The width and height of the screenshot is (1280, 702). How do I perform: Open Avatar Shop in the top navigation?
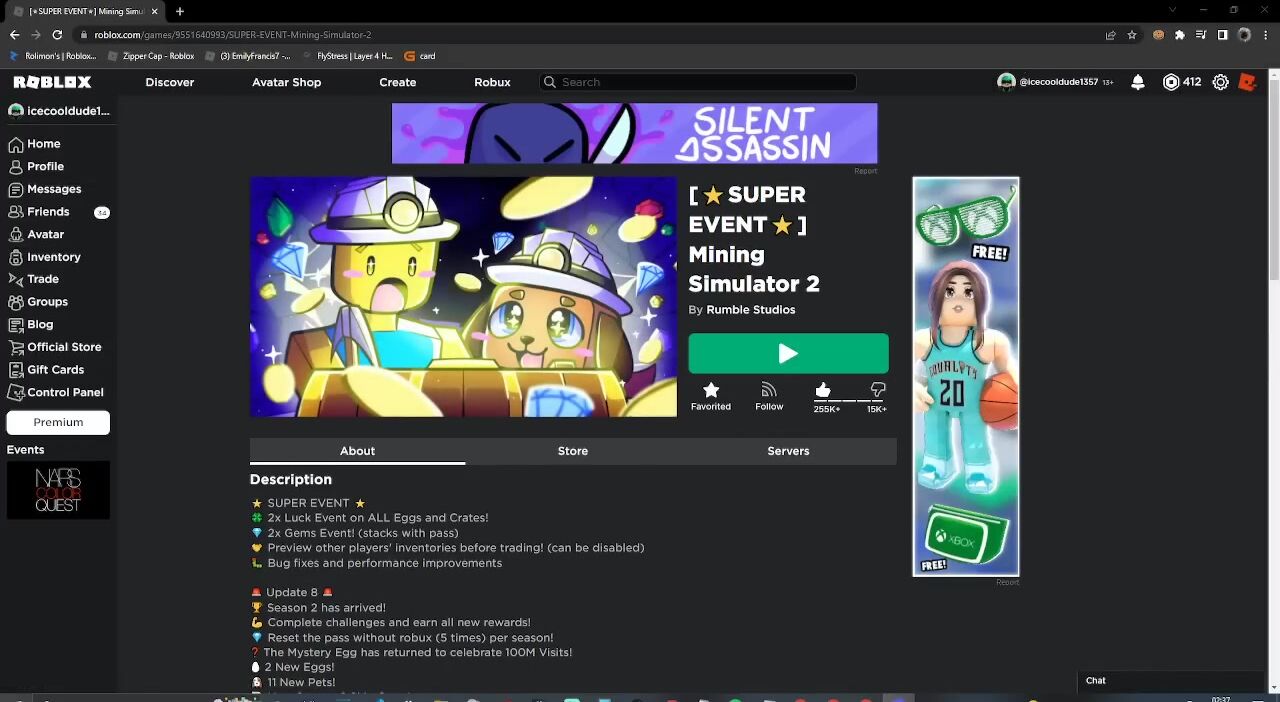(x=287, y=82)
